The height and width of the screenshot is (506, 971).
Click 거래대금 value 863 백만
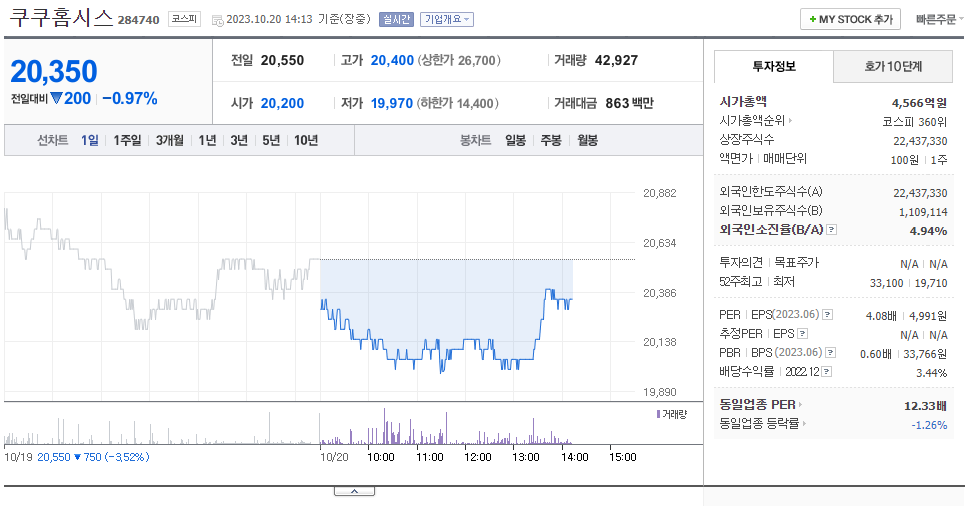pyautogui.click(x=629, y=103)
